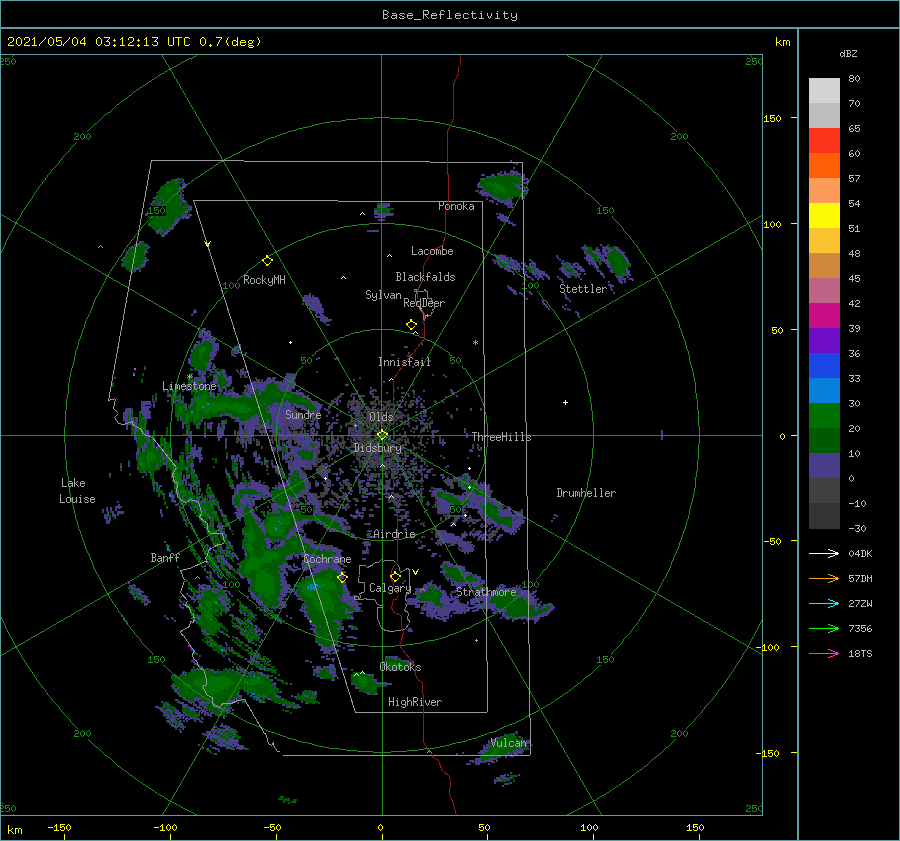Click the orange 57DM arrow icon

[824, 579]
